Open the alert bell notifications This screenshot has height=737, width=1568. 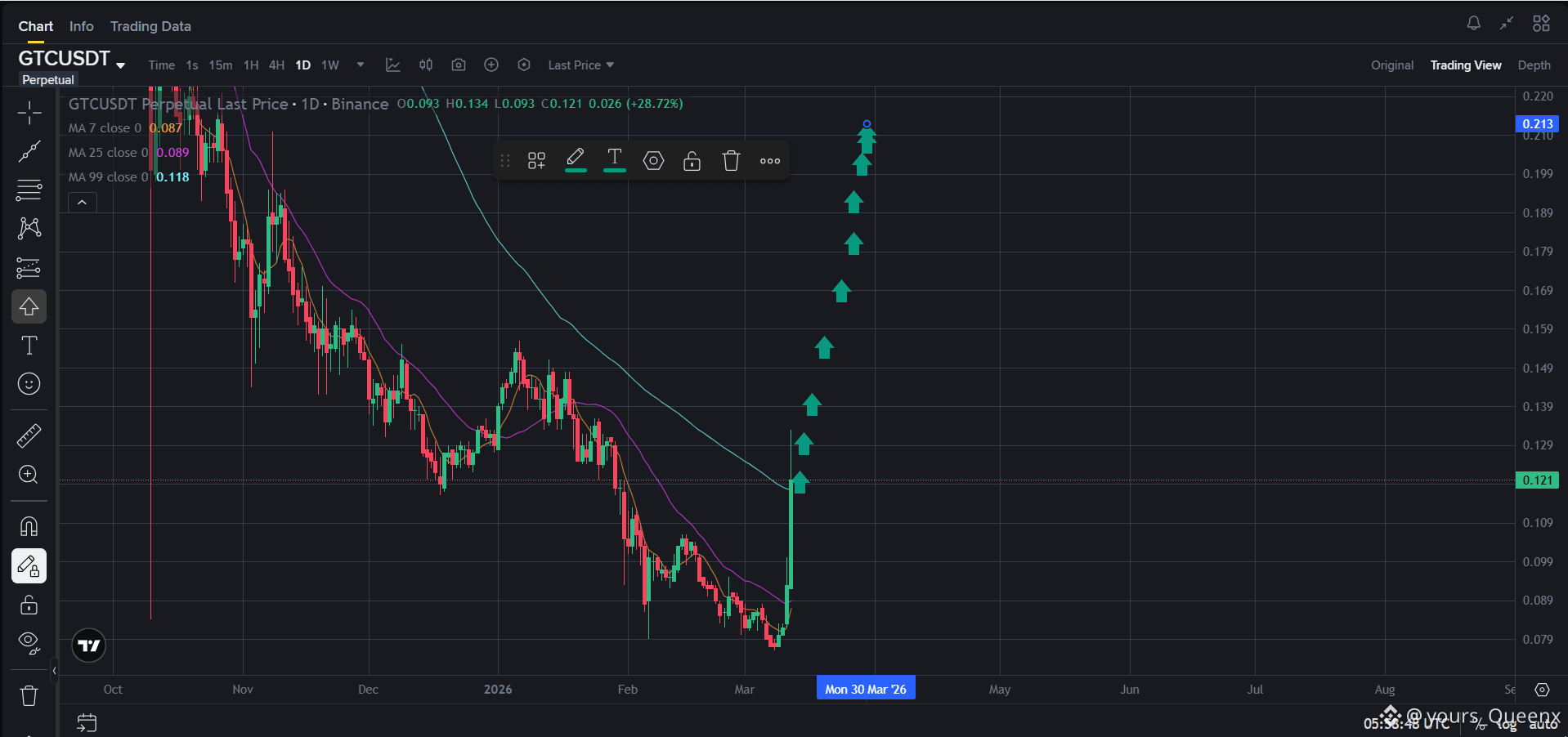(x=1473, y=24)
